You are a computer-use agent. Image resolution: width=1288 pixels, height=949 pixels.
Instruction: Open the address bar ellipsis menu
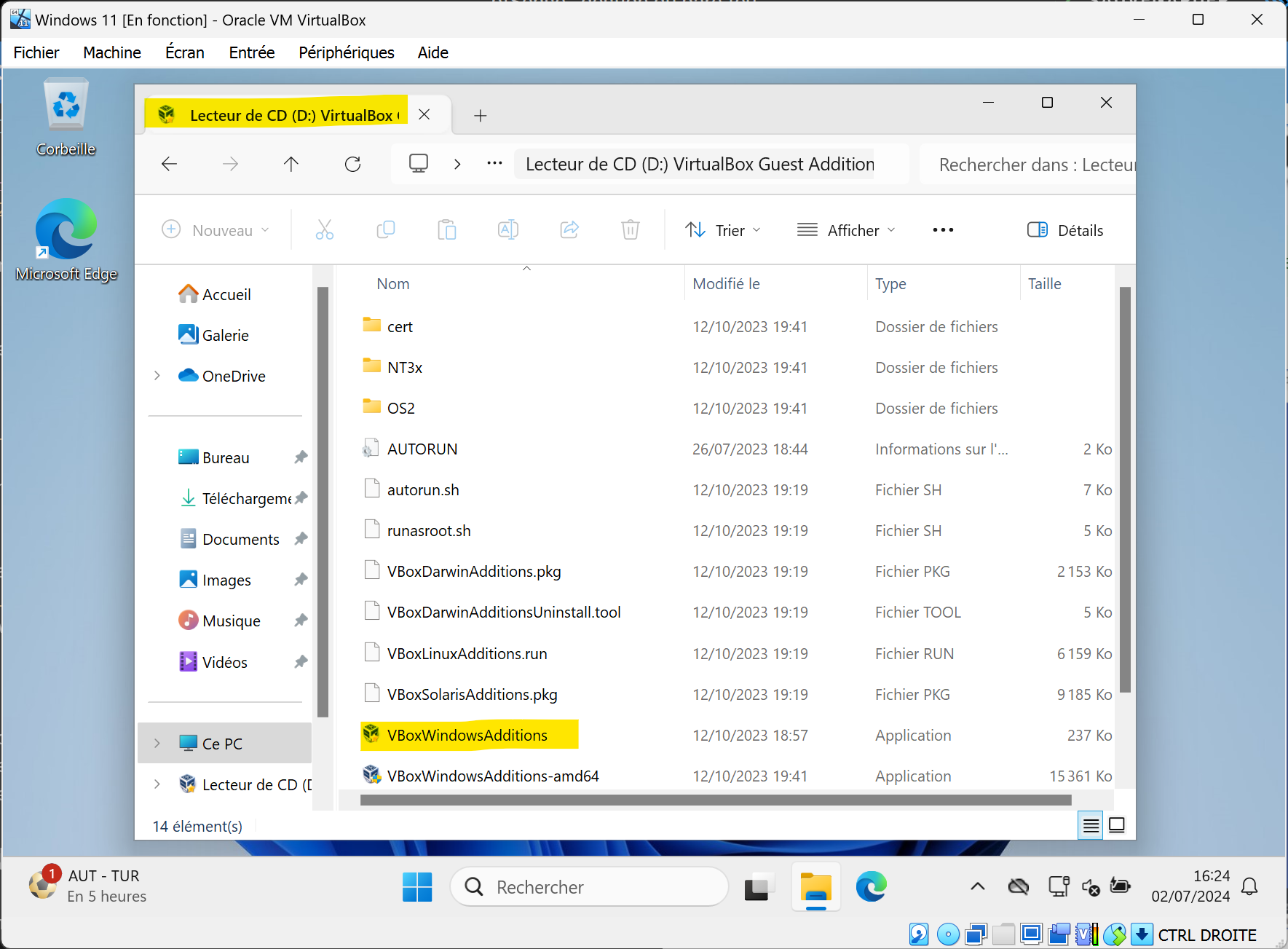coord(495,163)
